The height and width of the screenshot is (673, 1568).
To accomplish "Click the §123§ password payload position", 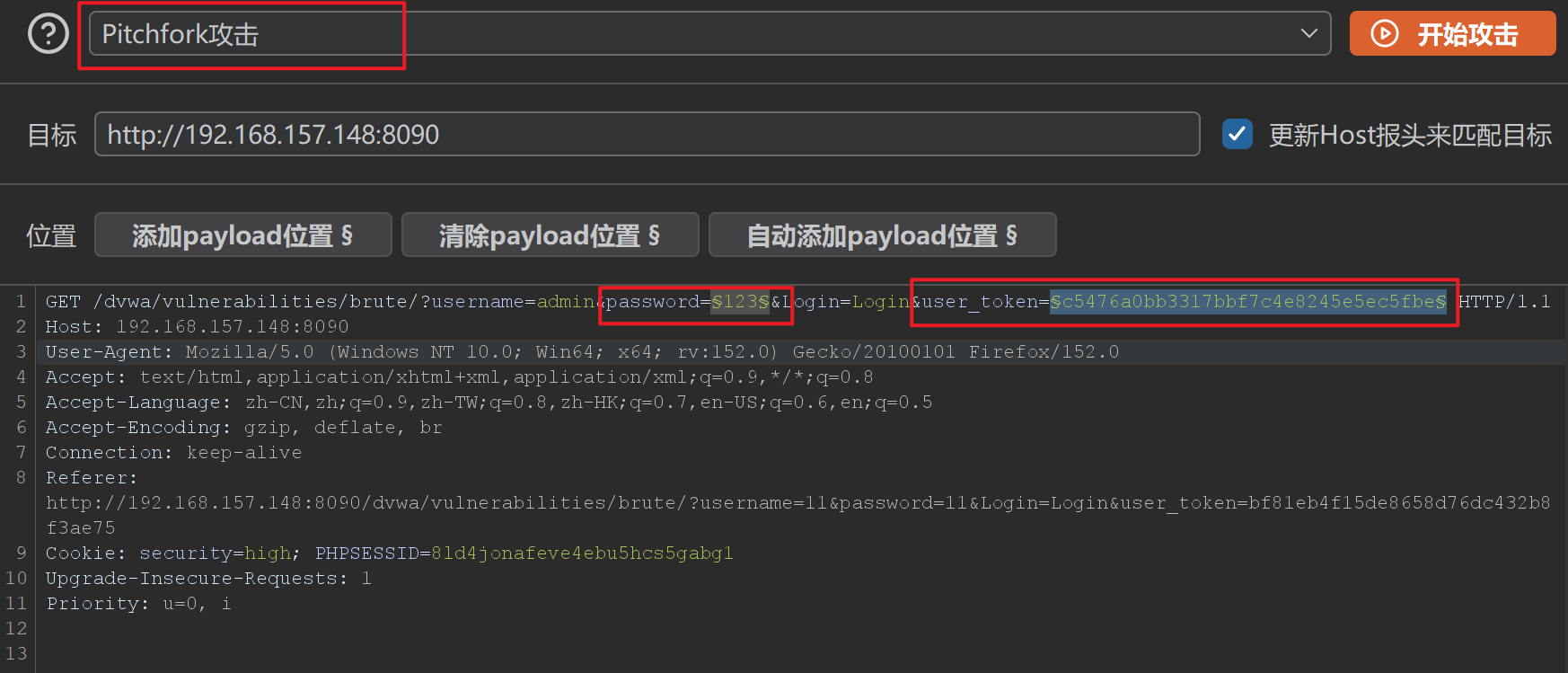I will pos(740,302).
